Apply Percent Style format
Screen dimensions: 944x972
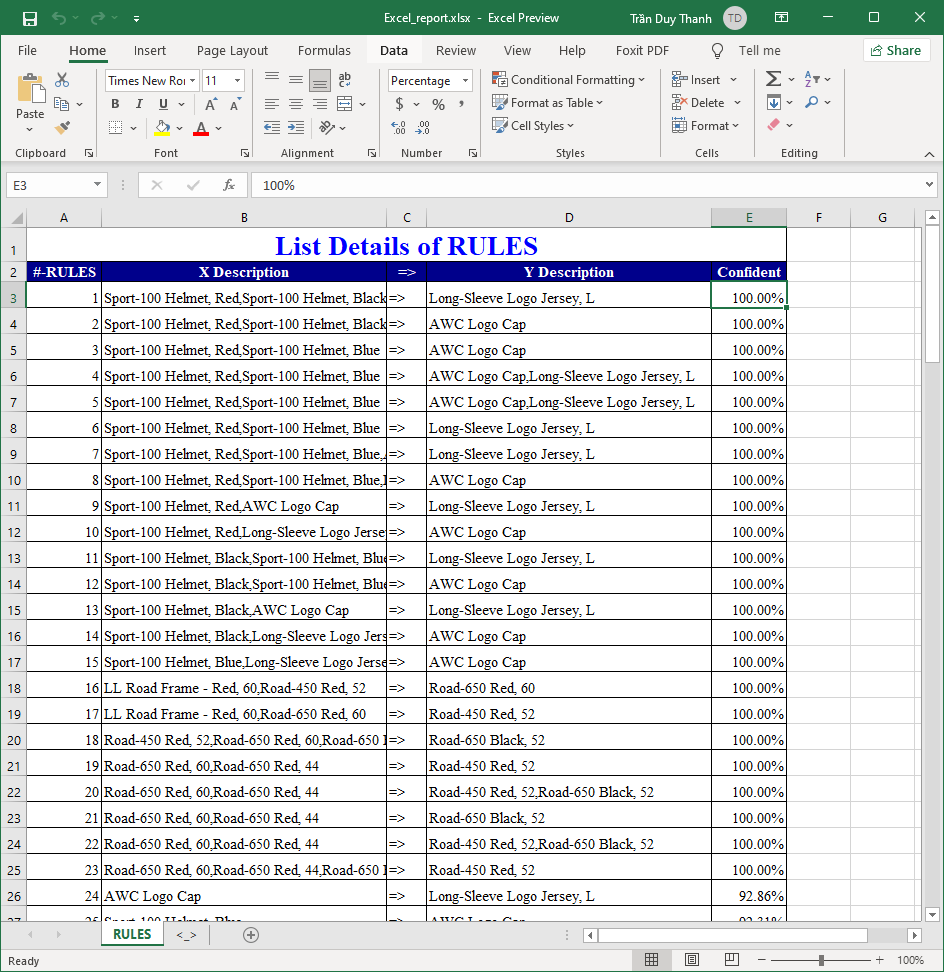[438, 104]
